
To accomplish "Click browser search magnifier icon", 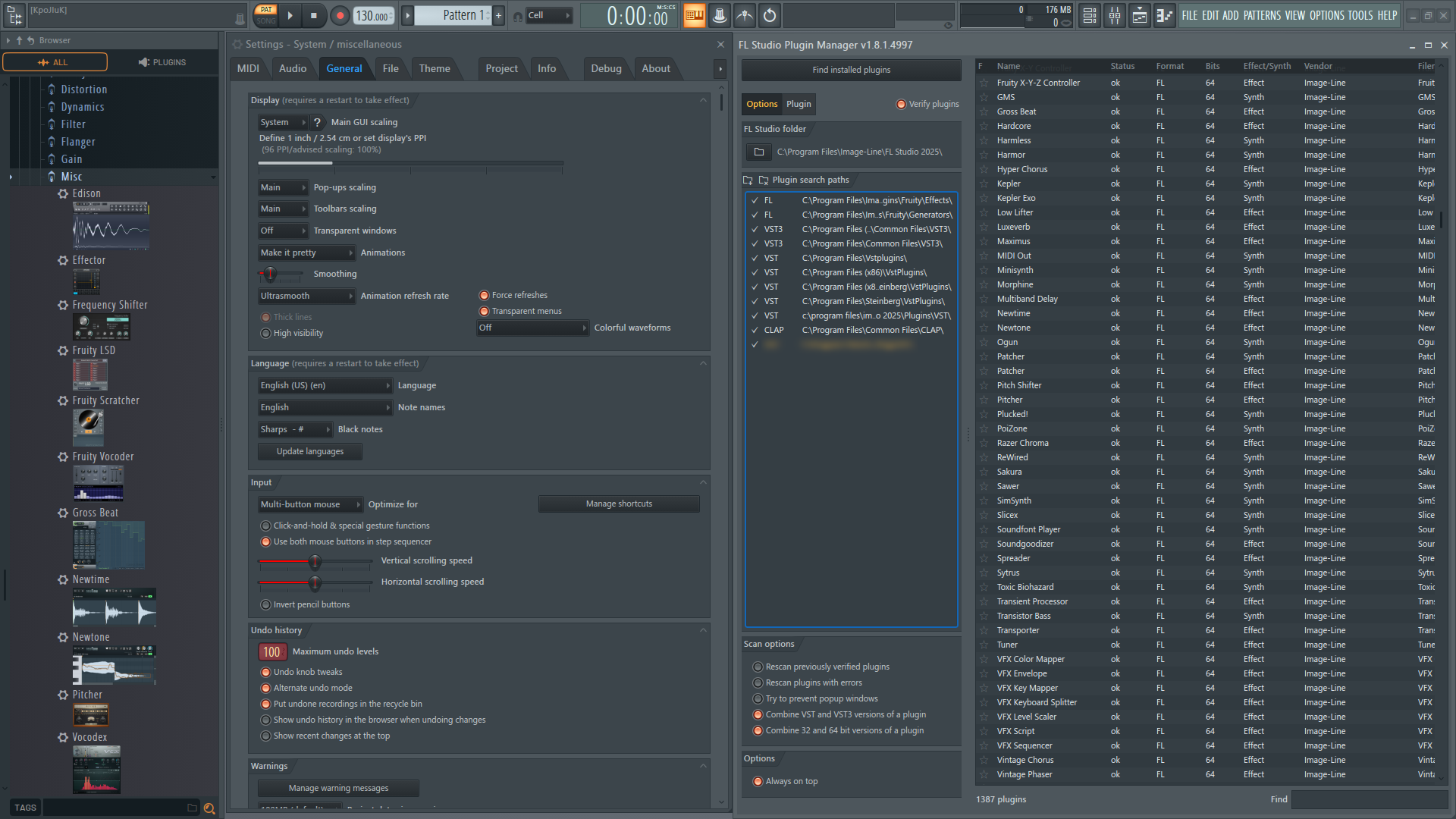I will tap(209, 808).
